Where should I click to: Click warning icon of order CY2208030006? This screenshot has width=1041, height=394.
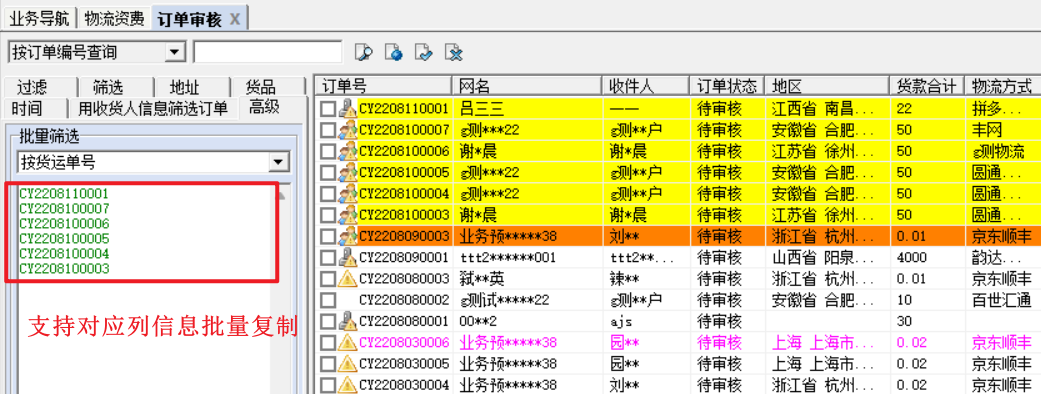click(x=348, y=342)
